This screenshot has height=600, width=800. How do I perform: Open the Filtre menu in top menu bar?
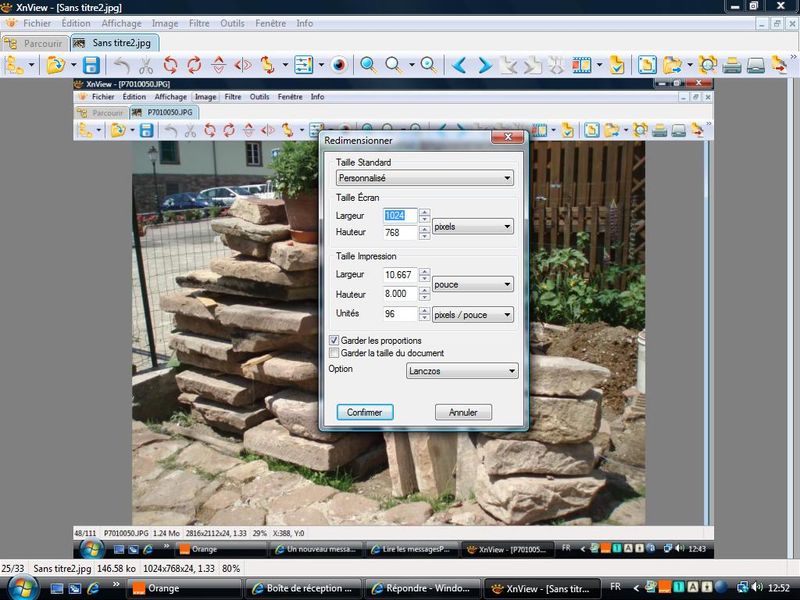pyautogui.click(x=199, y=23)
